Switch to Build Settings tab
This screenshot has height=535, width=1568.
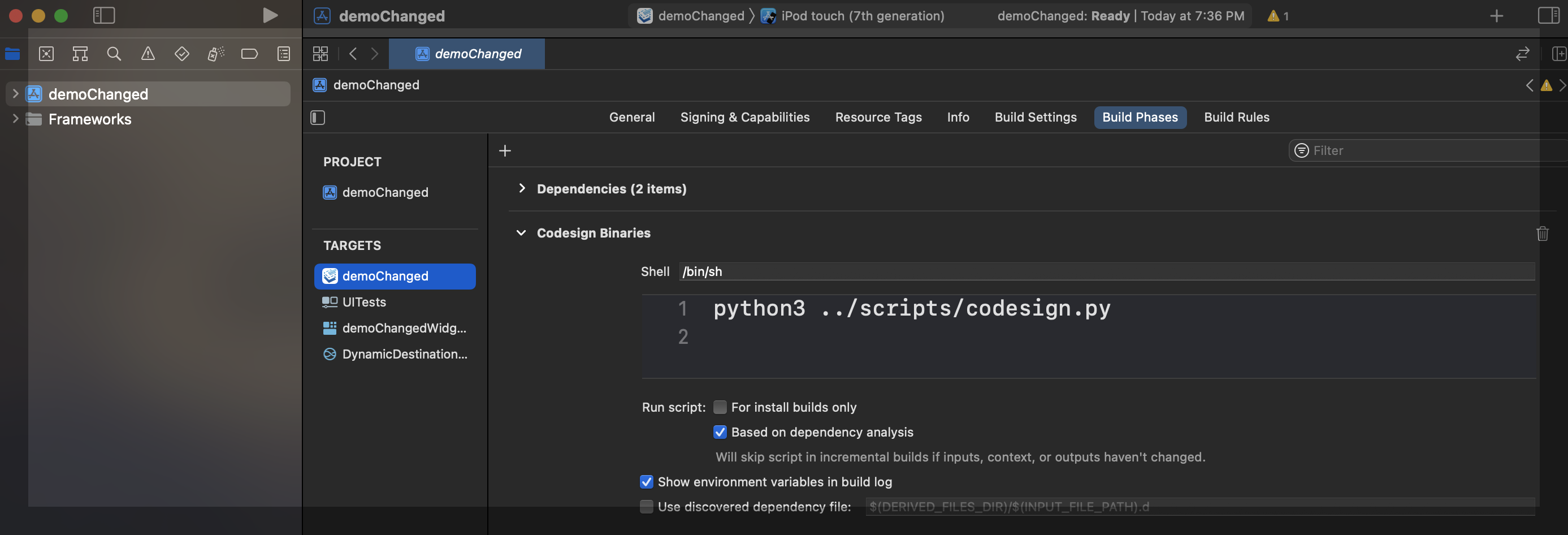[x=1035, y=117]
